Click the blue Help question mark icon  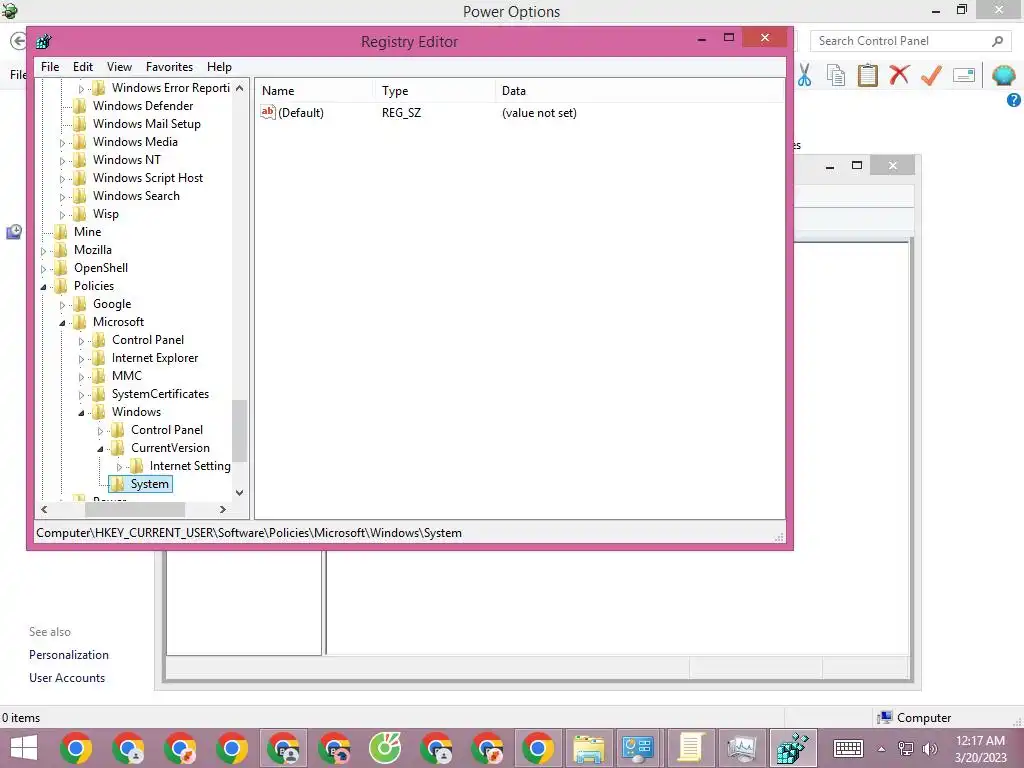(1014, 100)
